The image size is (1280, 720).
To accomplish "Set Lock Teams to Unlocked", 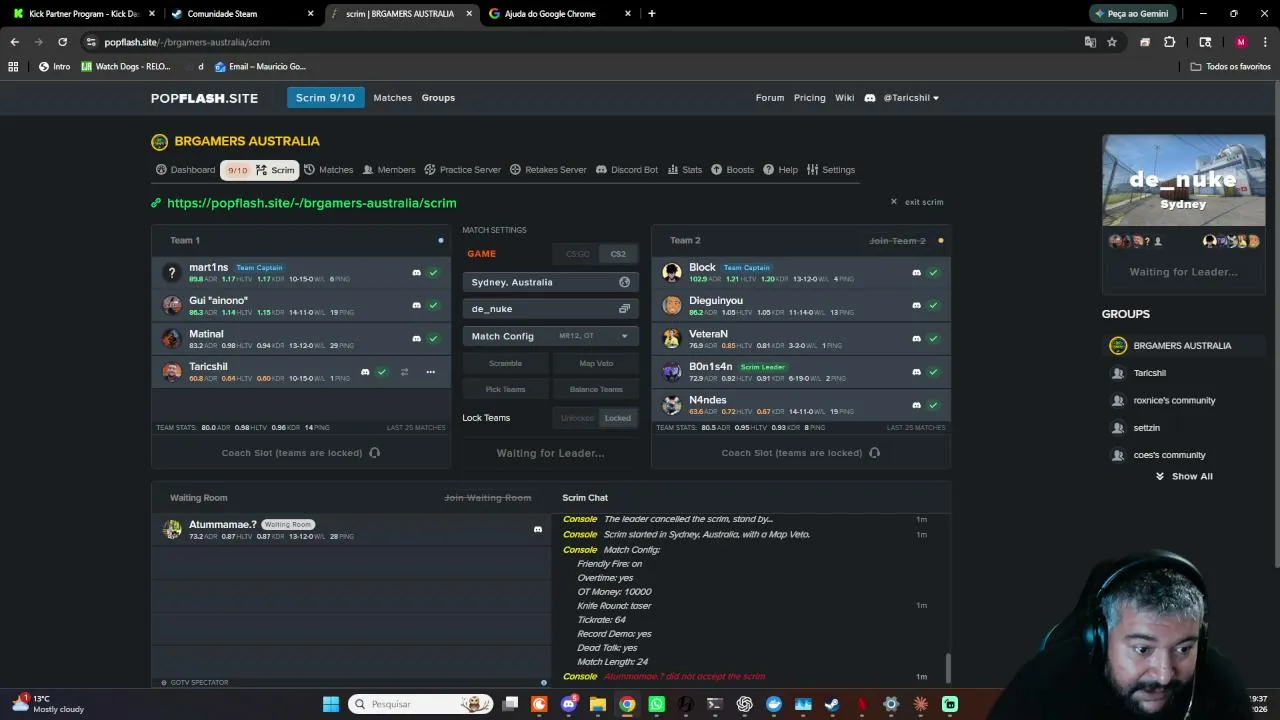I will [x=577, y=418].
